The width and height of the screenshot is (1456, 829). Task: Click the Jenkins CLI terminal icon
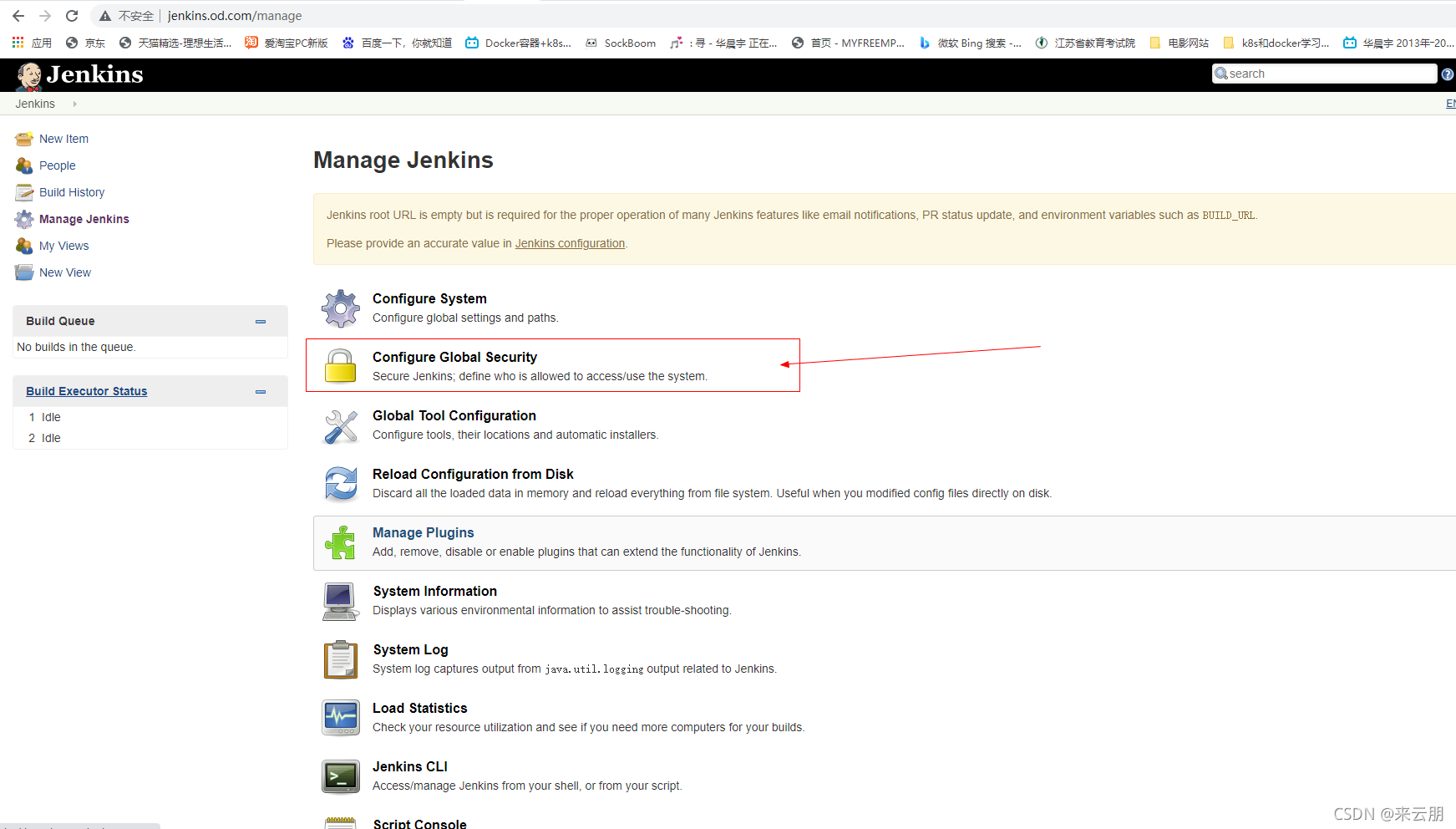341,776
